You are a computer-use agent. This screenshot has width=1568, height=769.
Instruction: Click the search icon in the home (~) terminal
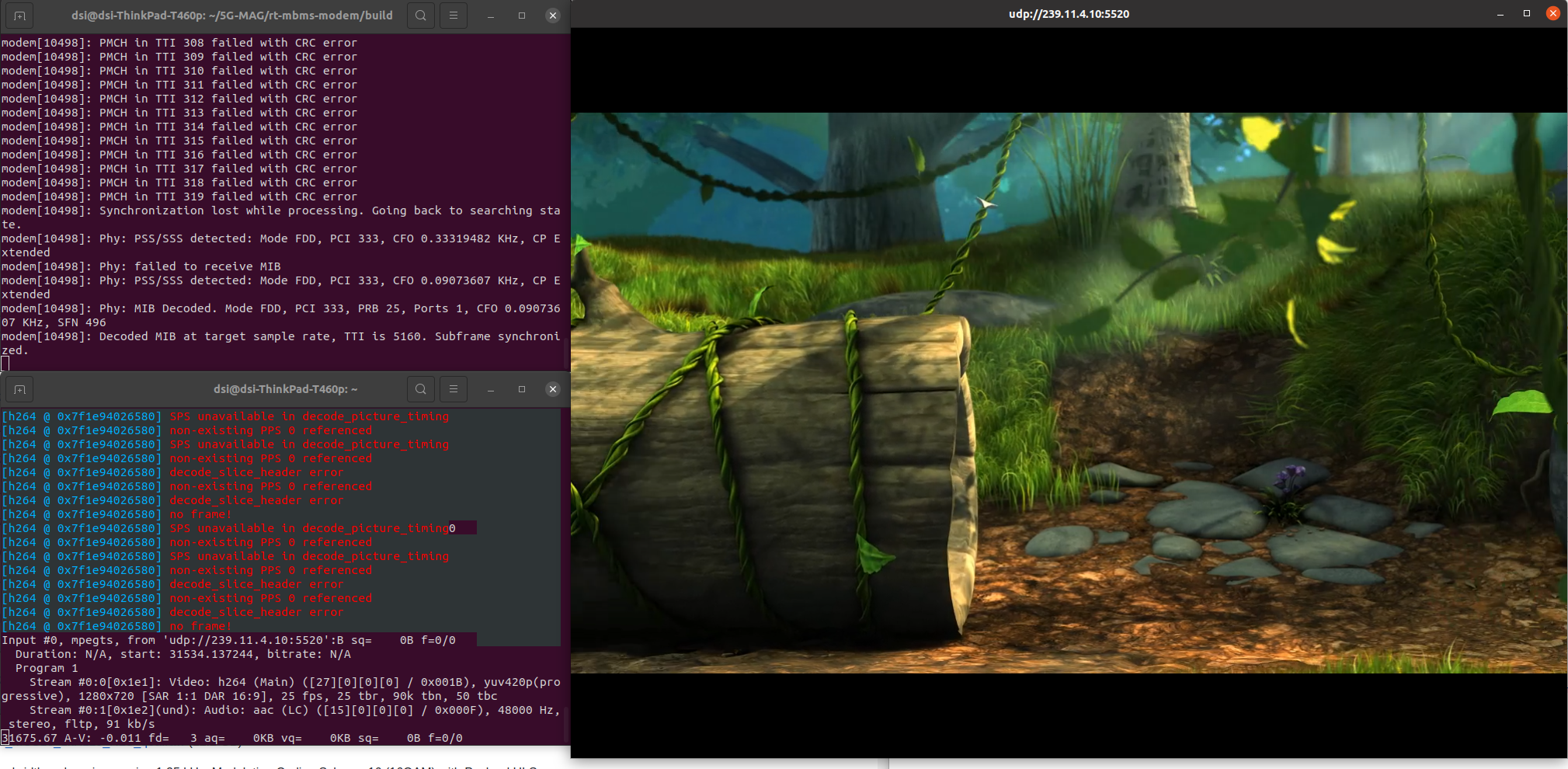point(420,389)
